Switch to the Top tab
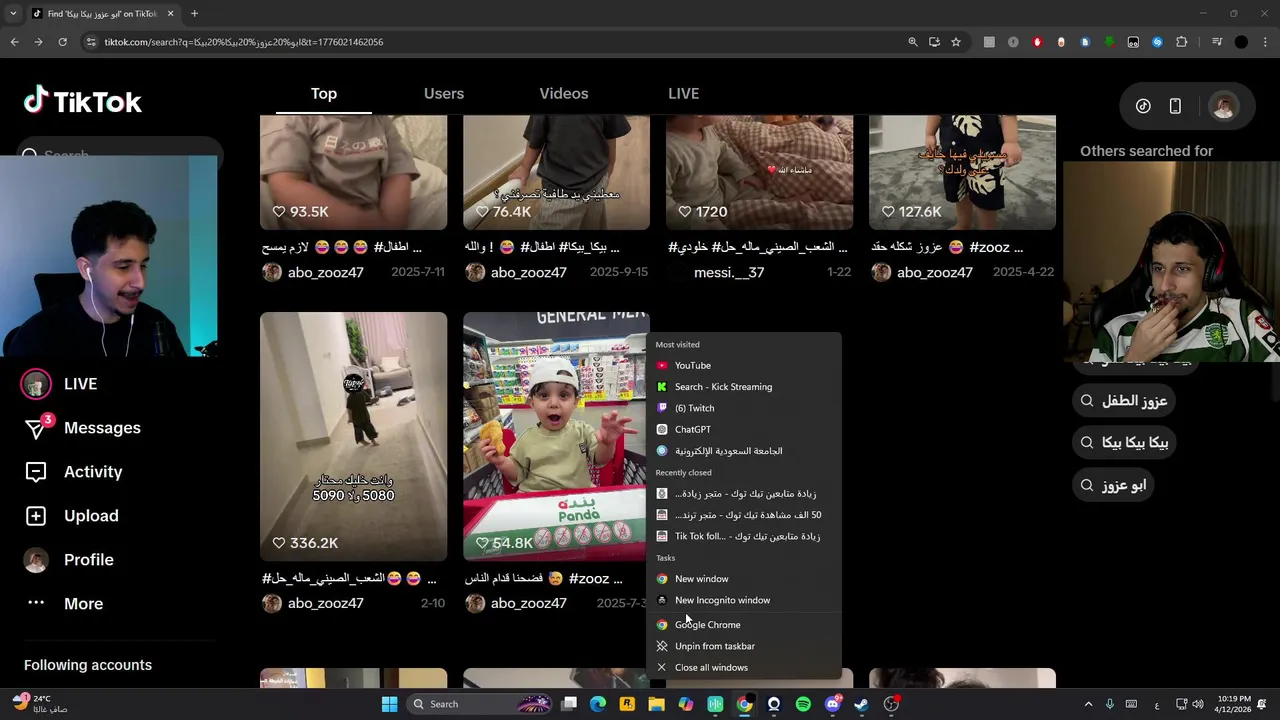This screenshot has width=1280, height=720. [323, 93]
